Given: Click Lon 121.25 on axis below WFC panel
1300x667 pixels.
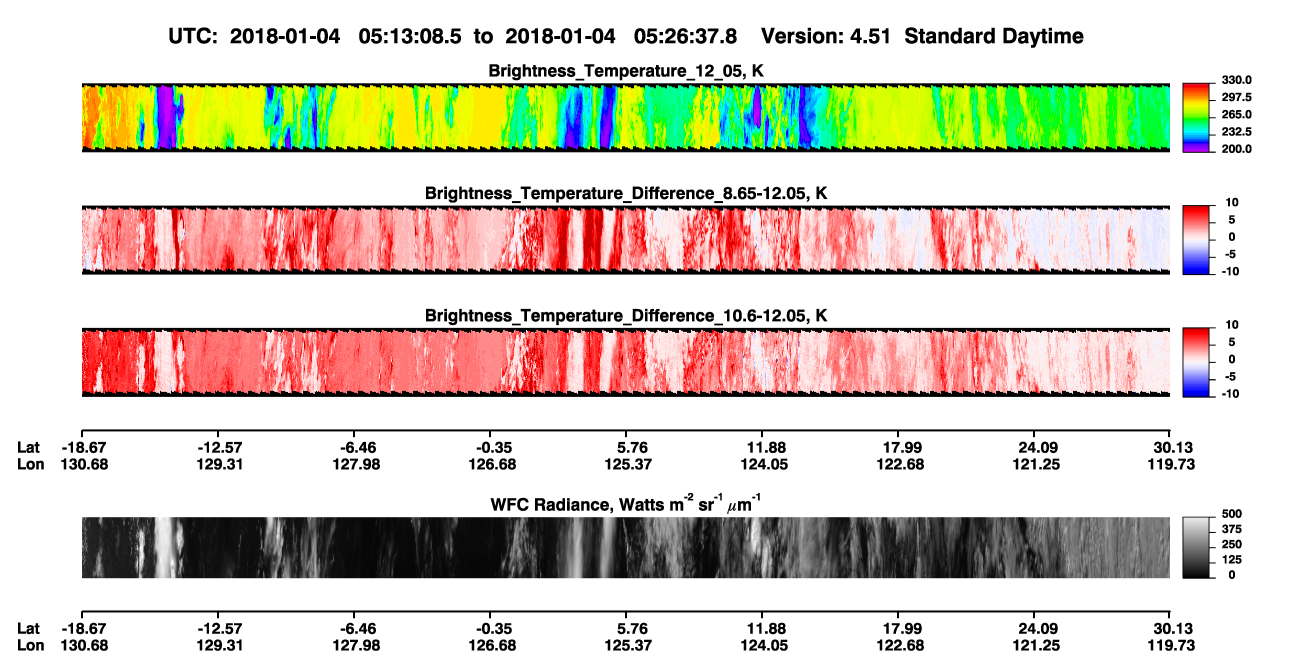Looking at the screenshot, I should tap(1034, 646).
